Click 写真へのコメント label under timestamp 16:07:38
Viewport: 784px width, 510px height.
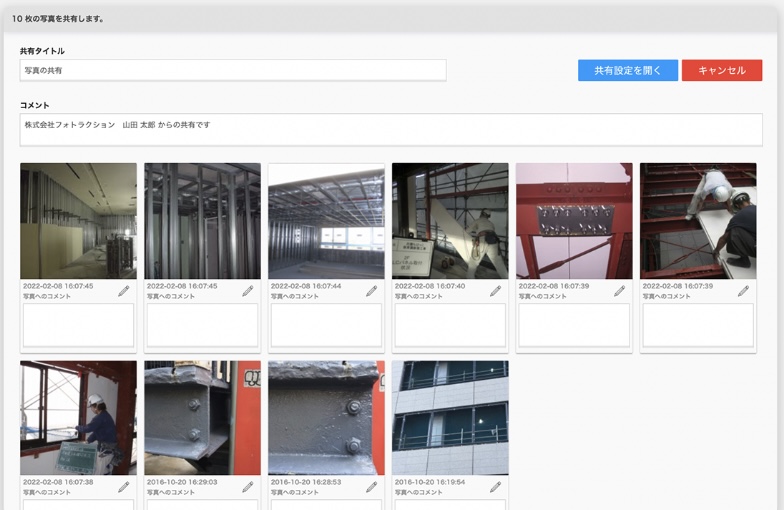pyautogui.click(x=46, y=492)
